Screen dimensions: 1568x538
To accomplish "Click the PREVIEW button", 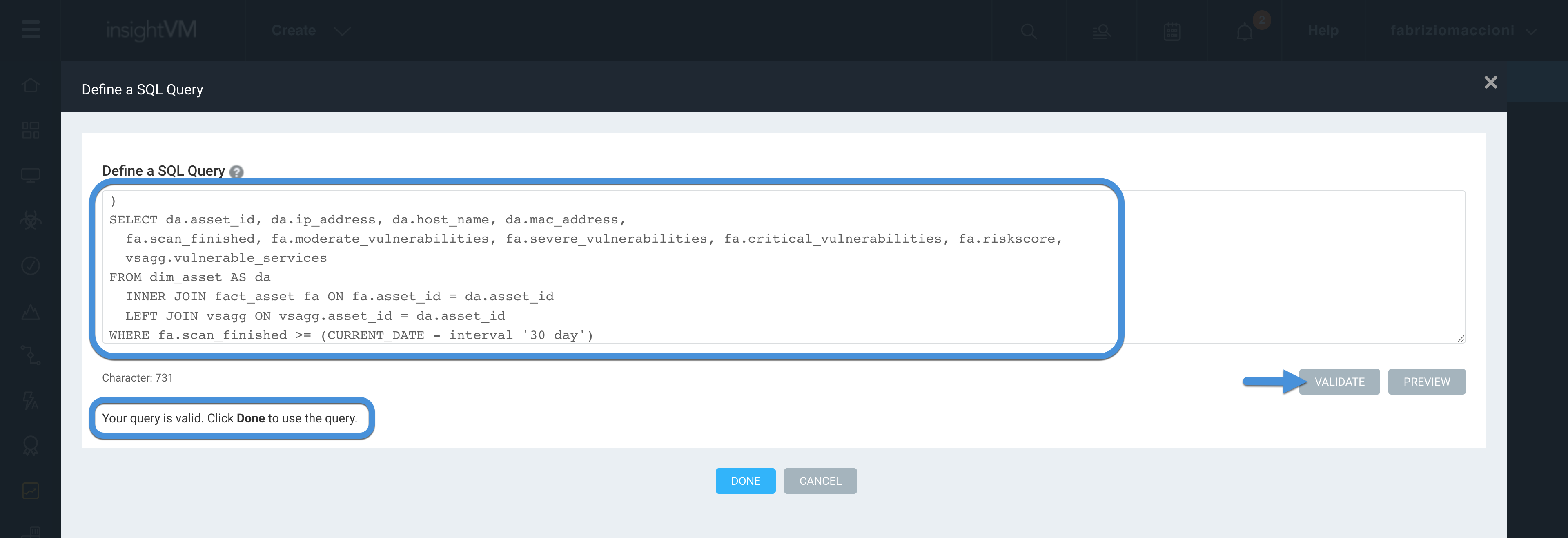I will (x=1427, y=382).
